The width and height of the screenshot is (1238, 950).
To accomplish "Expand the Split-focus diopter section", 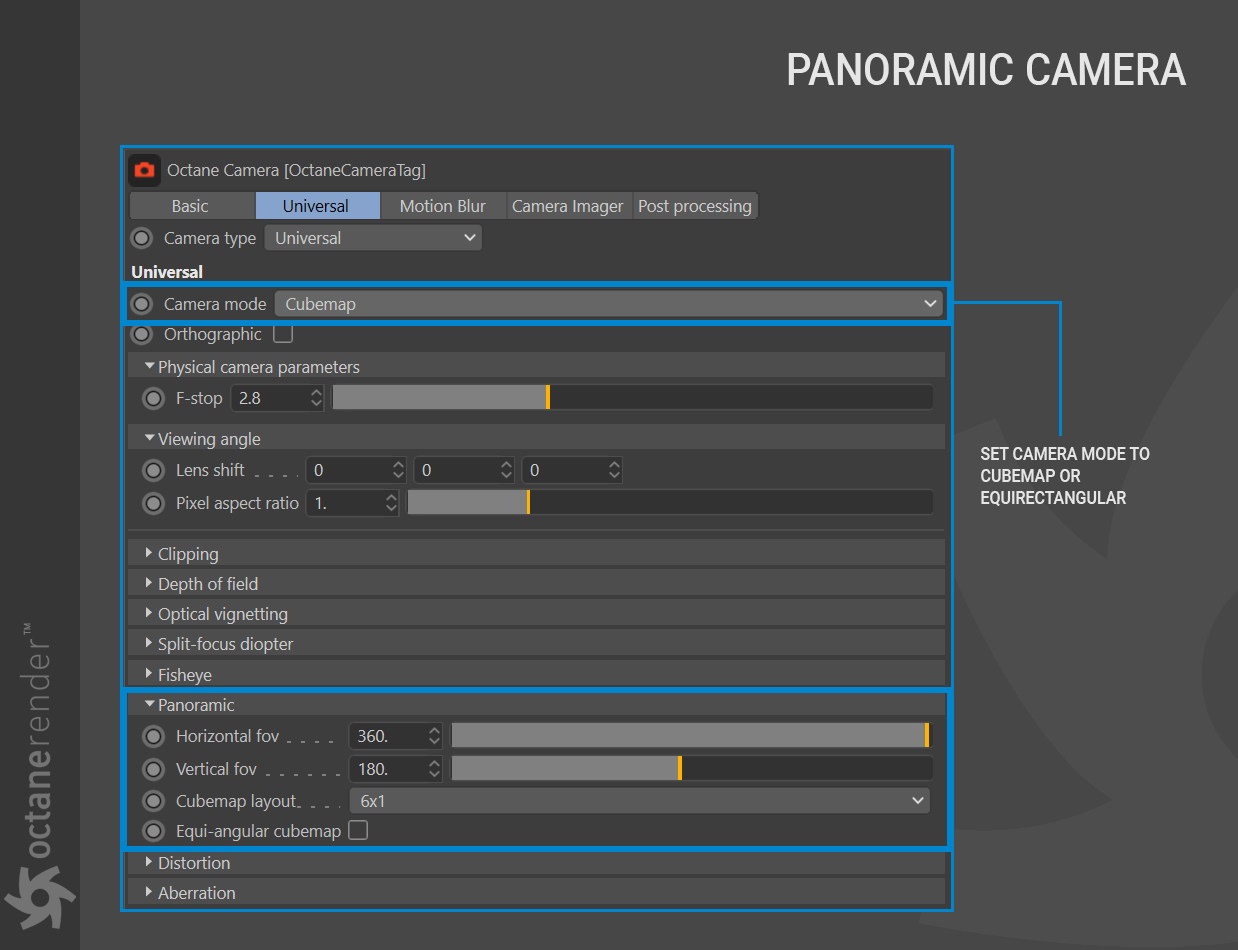I will (x=537, y=643).
